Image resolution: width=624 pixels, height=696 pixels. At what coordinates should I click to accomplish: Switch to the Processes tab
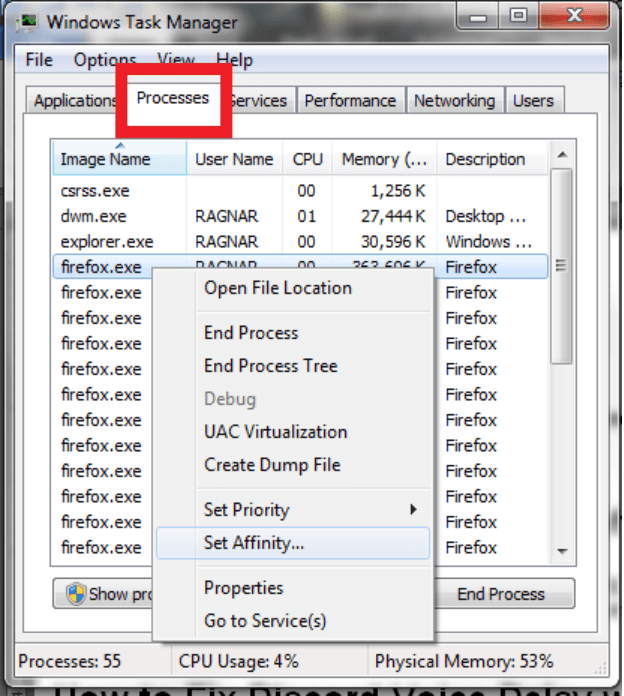point(173,98)
